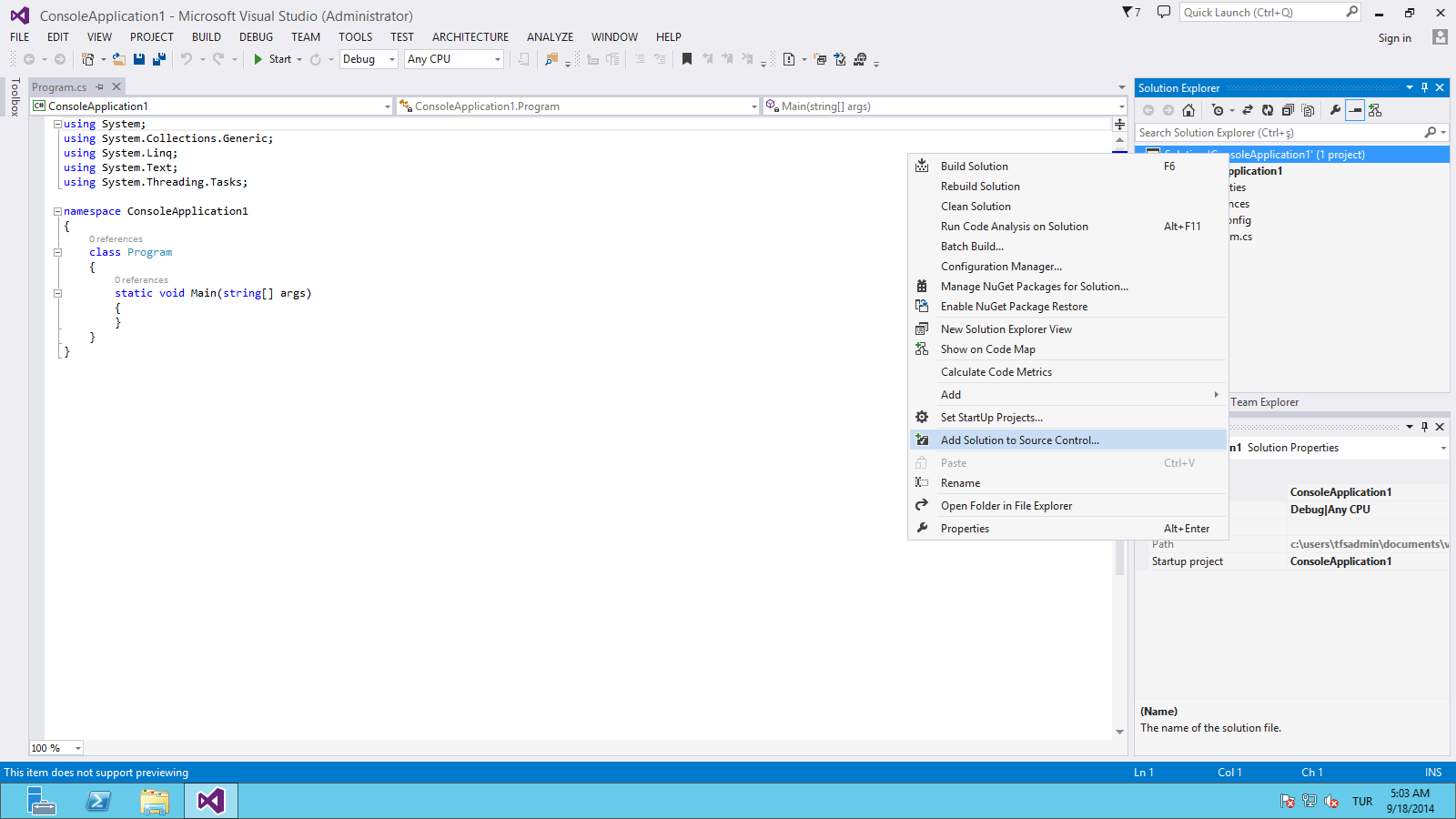Click the editor vertical scrollbar thumb
Image resolution: width=1456 pixels, height=819 pixels.
tap(1119, 555)
